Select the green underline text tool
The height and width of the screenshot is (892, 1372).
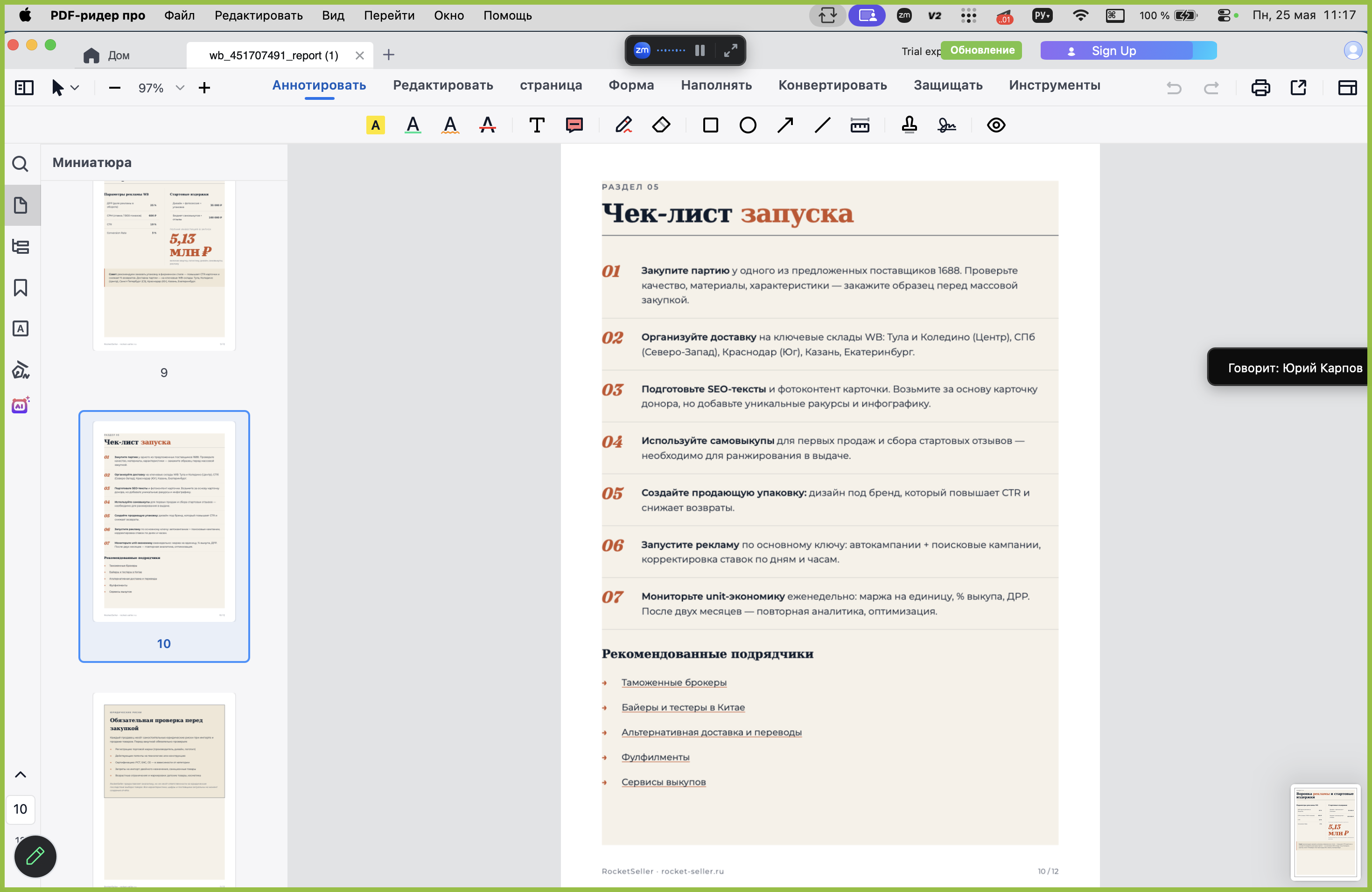(413, 125)
